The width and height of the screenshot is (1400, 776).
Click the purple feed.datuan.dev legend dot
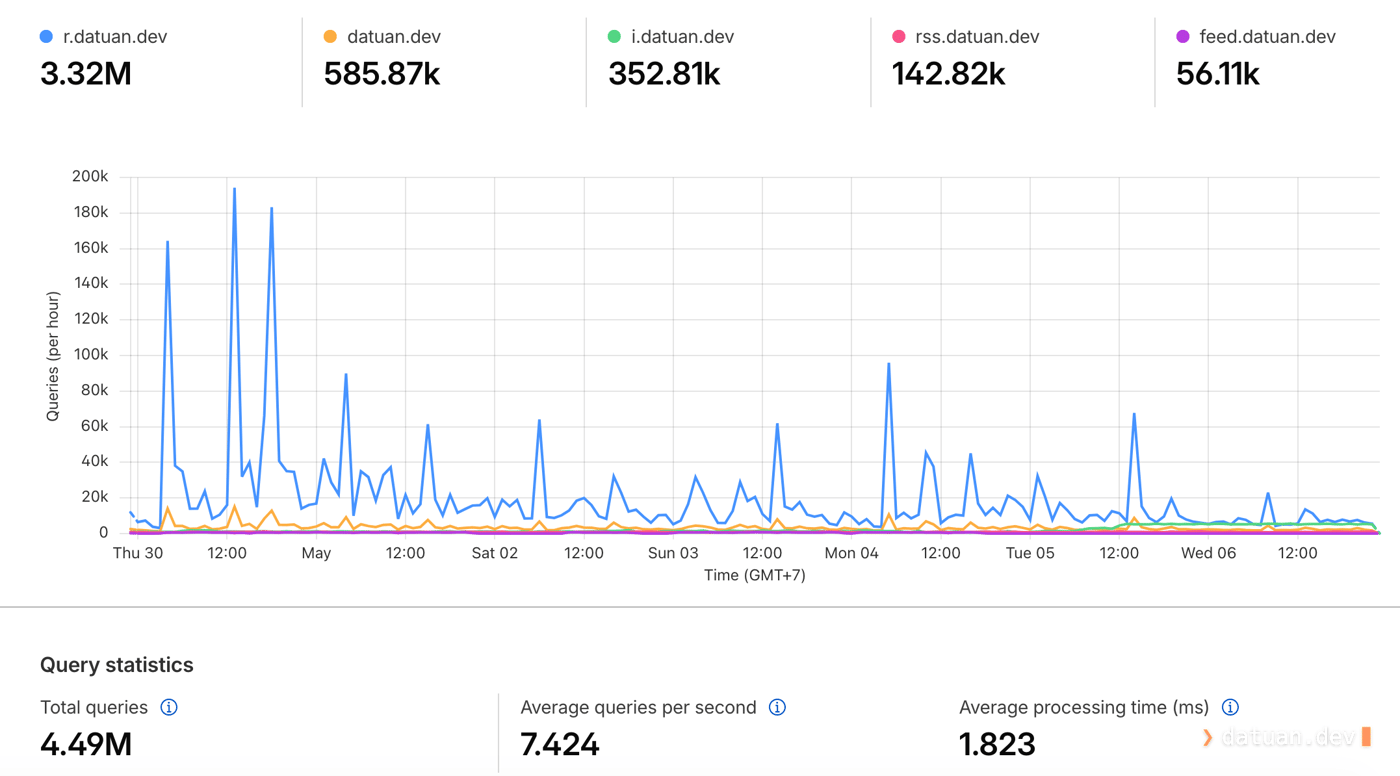click(1183, 37)
